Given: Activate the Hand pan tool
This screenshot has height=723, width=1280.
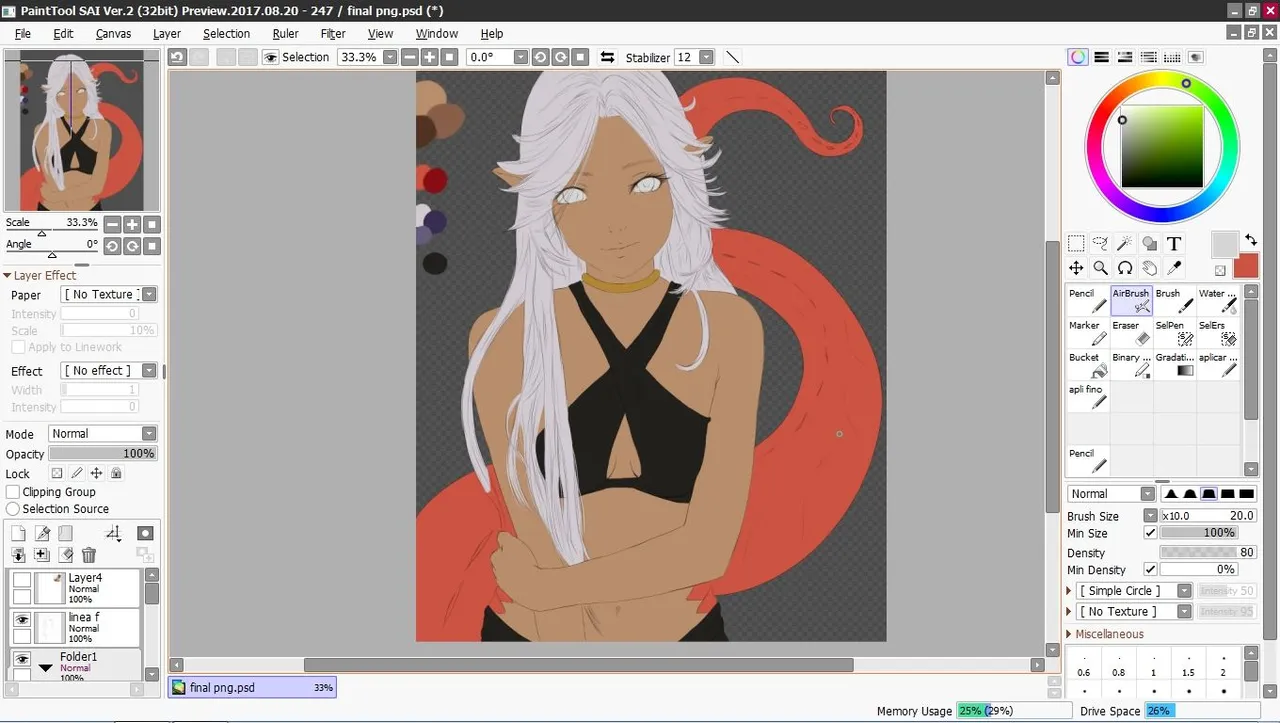Looking at the screenshot, I should [1150, 268].
